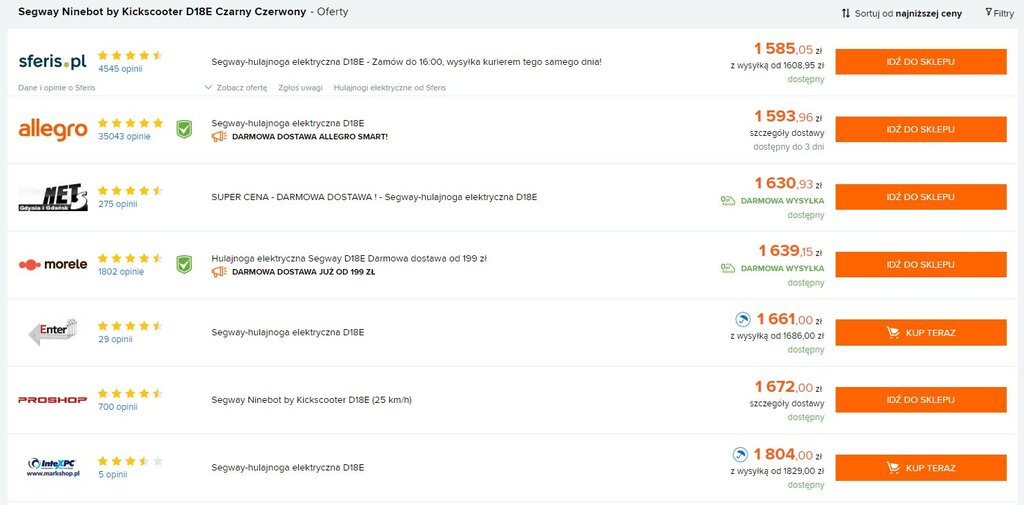Image resolution: width=1024 pixels, height=505 pixels.
Task: Click price 1 672,00 zł
Action: click(x=788, y=387)
